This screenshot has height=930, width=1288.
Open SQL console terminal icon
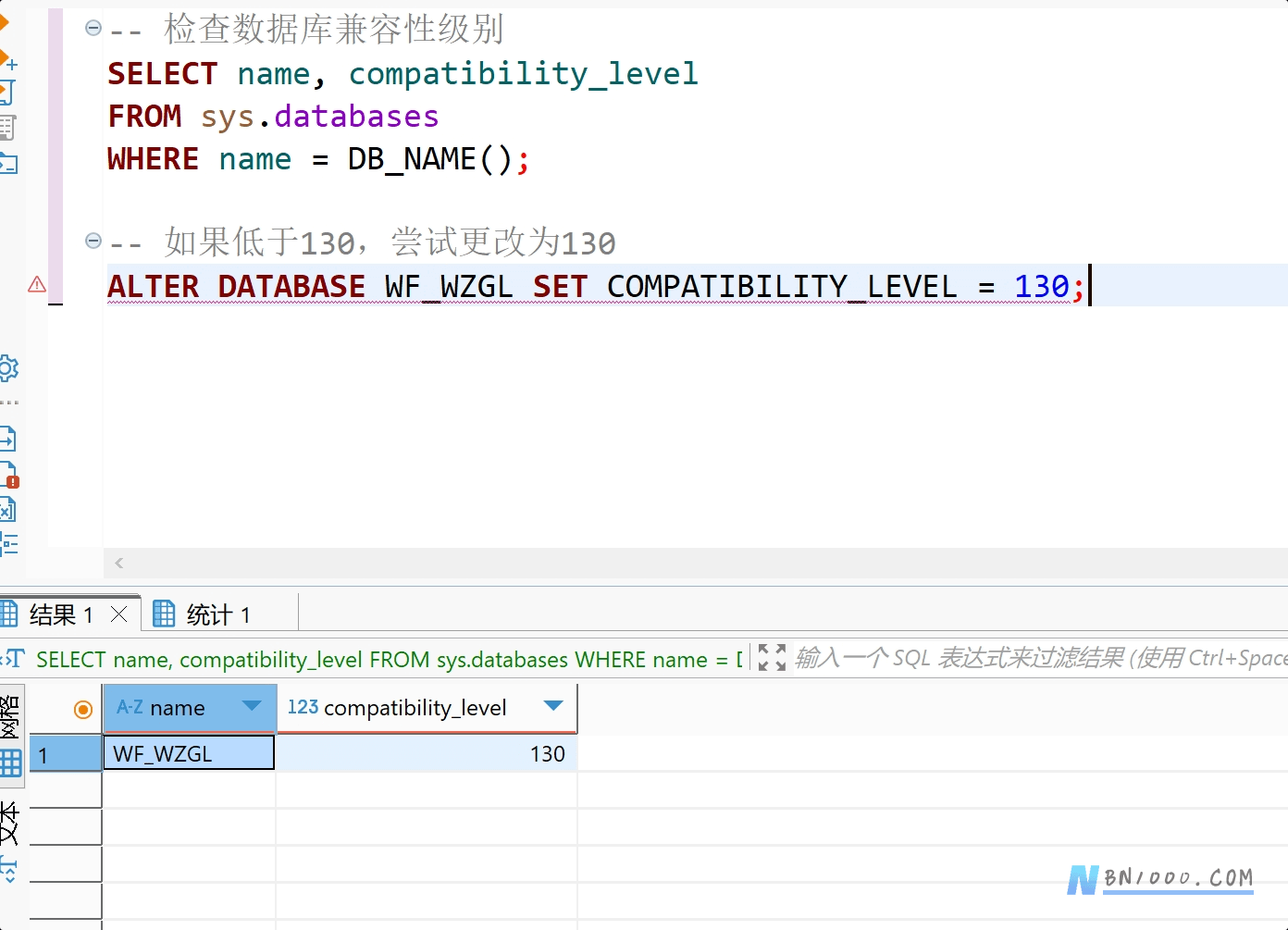[x=7, y=164]
